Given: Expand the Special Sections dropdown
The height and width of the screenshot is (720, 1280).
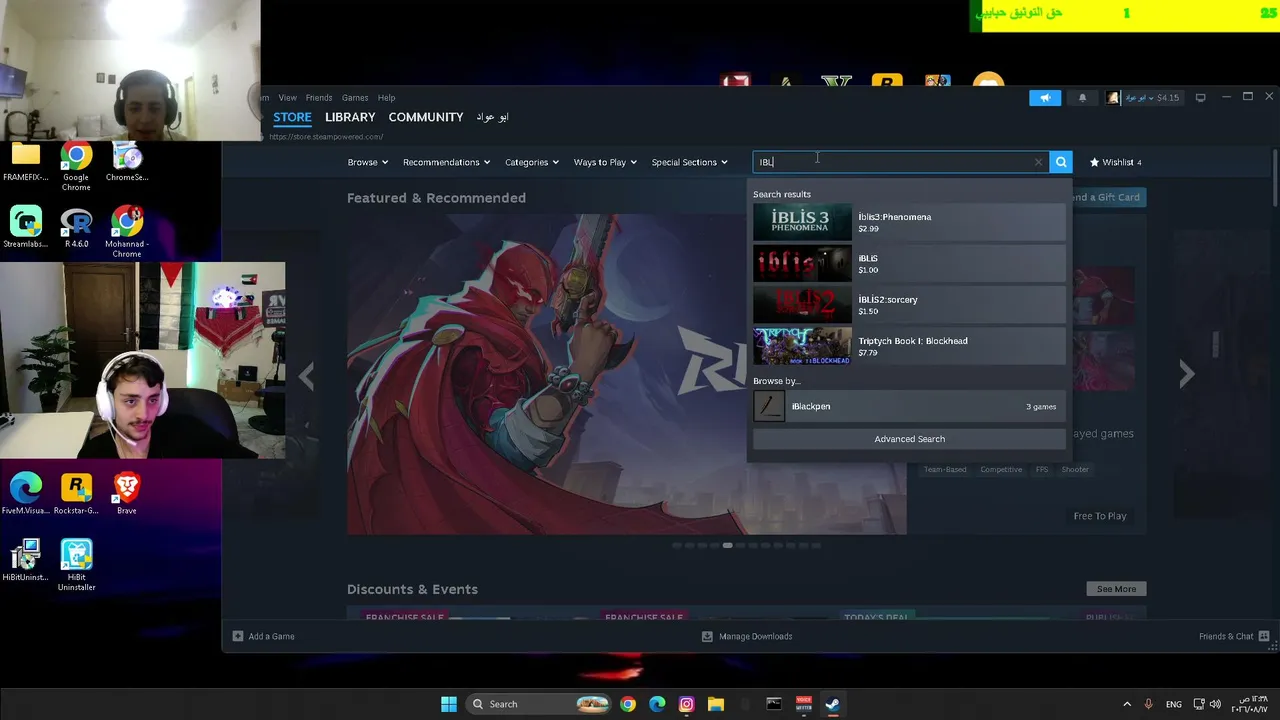Looking at the screenshot, I should click(689, 162).
